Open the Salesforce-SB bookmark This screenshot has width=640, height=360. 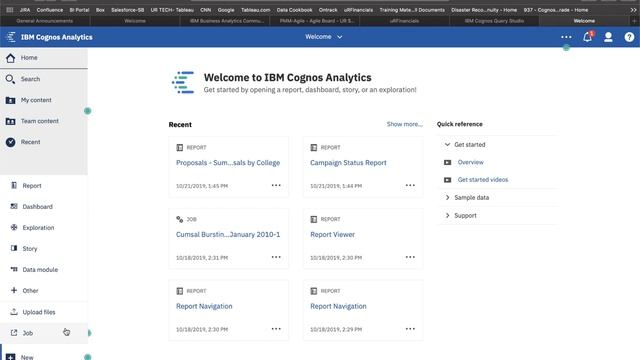click(x=127, y=10)
